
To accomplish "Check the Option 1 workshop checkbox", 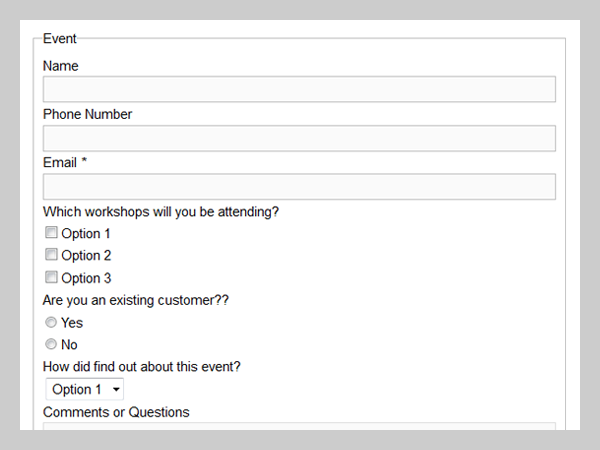I will (51, 232).
